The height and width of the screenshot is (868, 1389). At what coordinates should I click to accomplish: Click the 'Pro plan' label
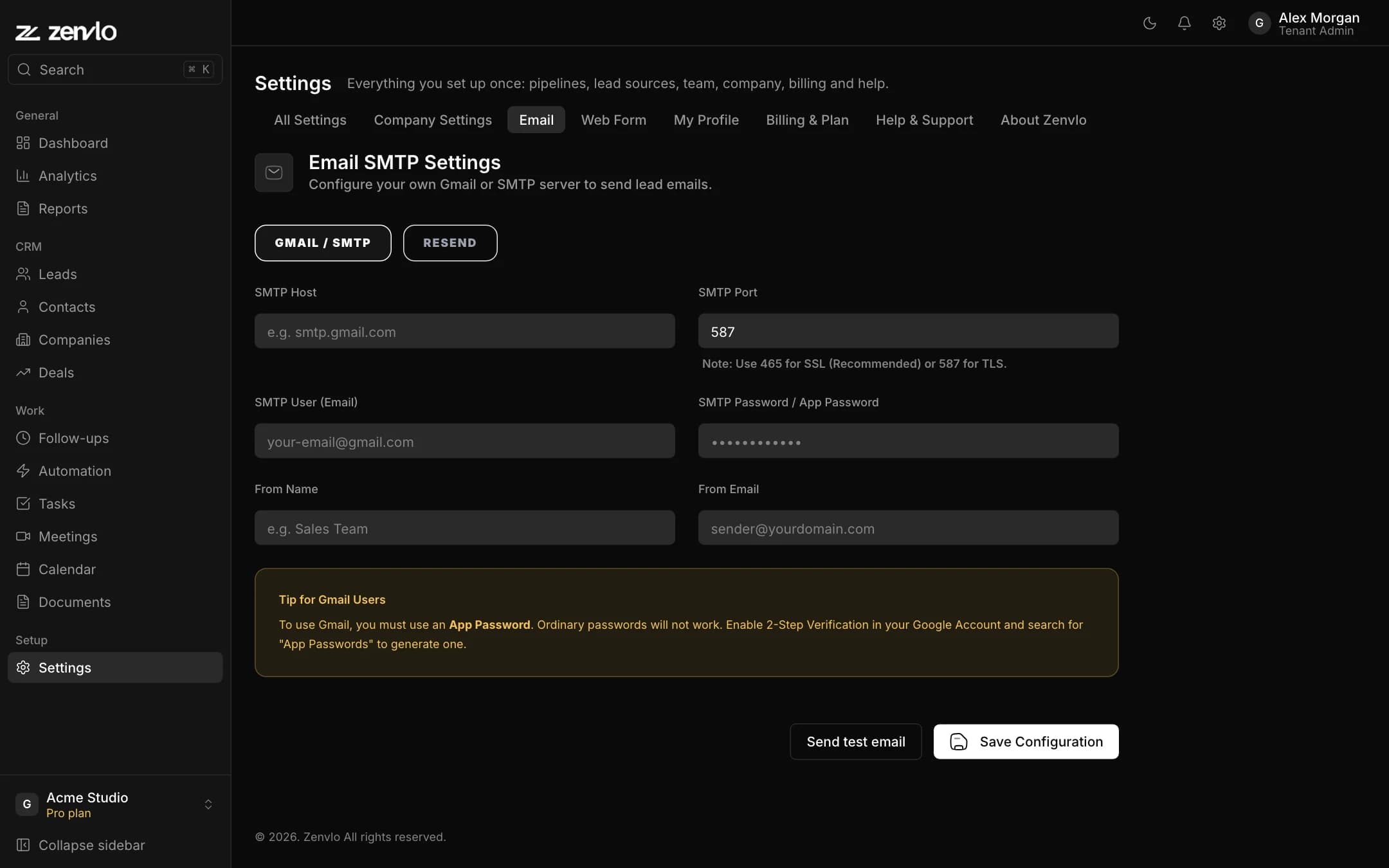(x=69, y=813)
